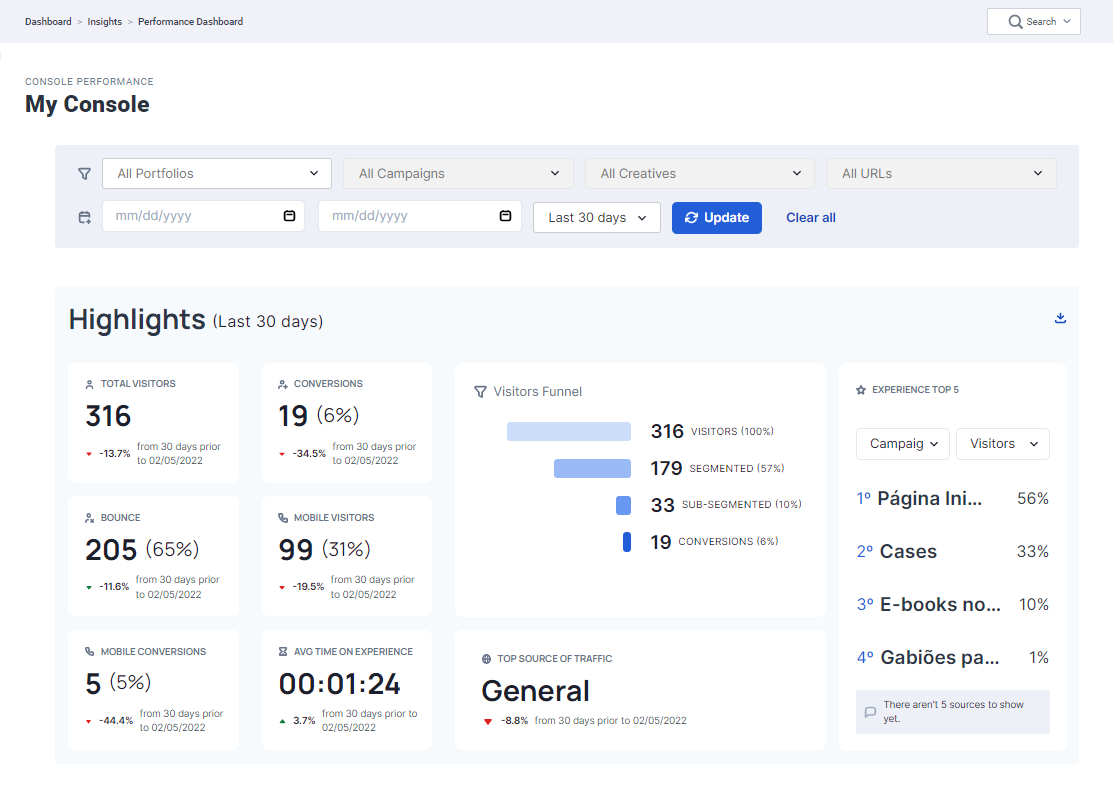Screen dimensions: 1113x807
Task: Open the All Portfolios dropdown
Action: [x=216, y=174]
